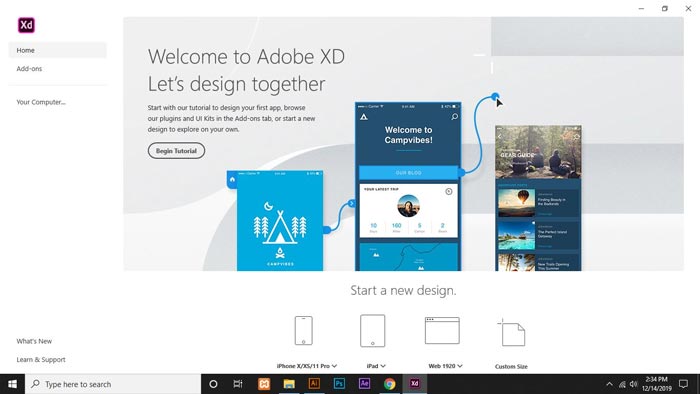Browse files via Your Computer...
The width and height of the screenshot is (700, 394).
point(41,102)
